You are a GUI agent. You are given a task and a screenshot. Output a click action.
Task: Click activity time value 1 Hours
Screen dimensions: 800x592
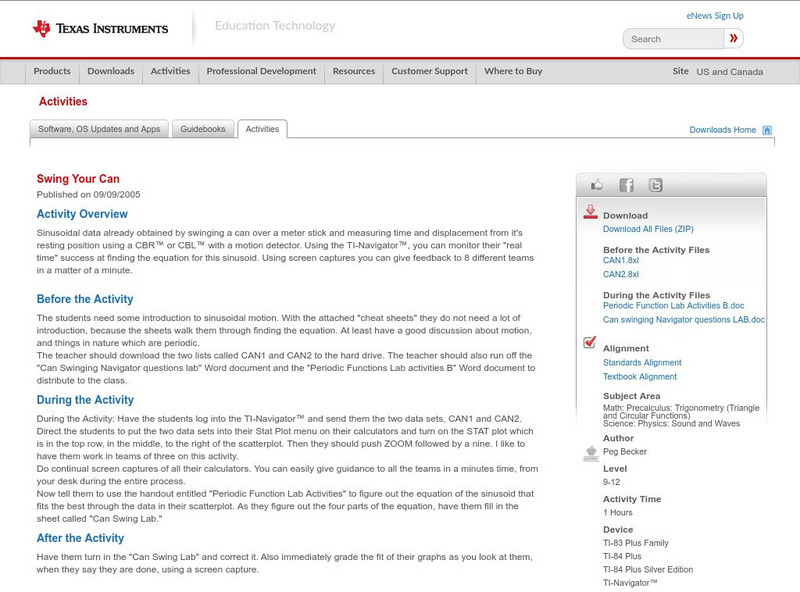(x=617, y=513)
